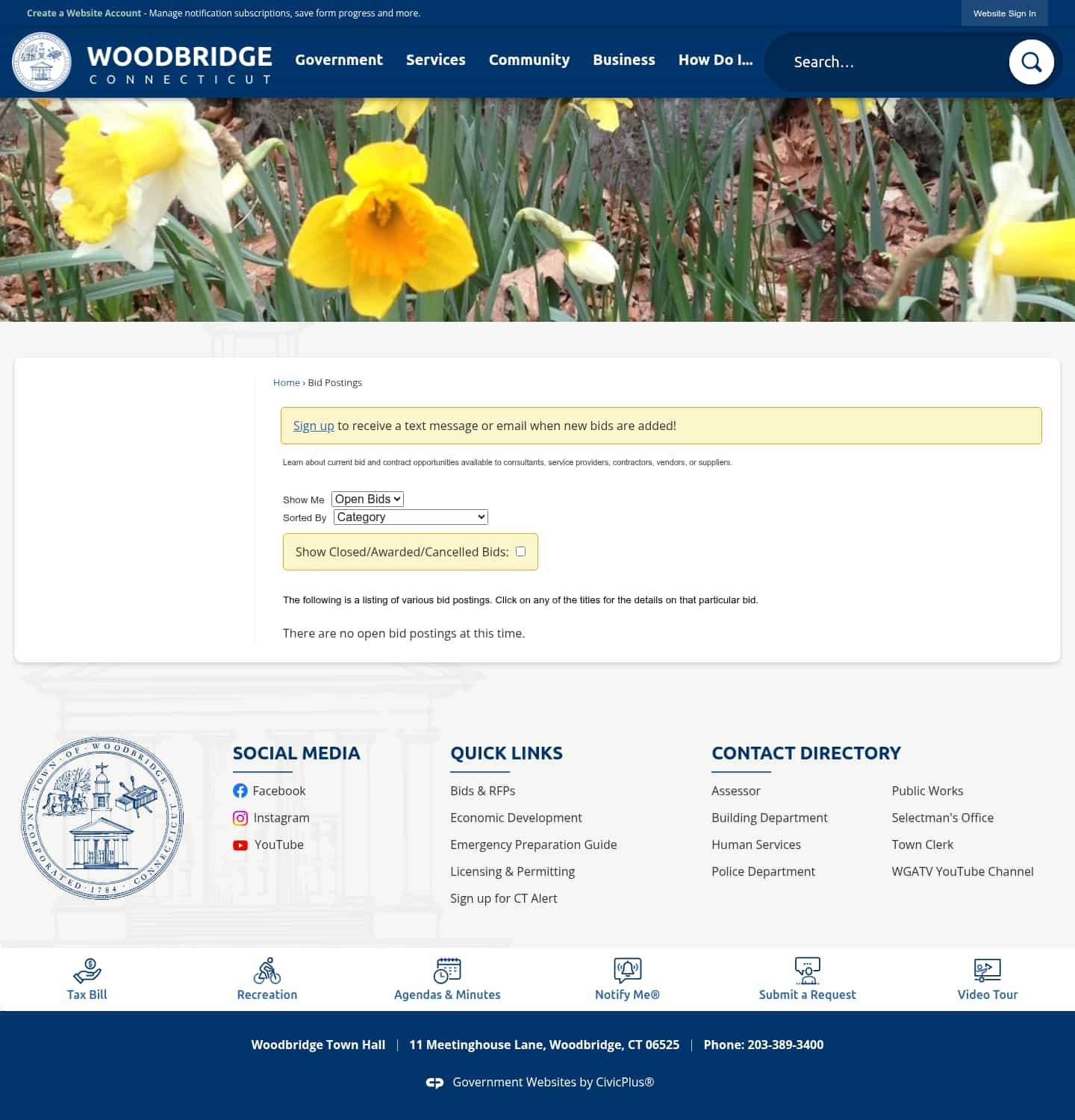Viewport: 1075px width, 1120px height.
Task: Open the Show Me bids dropdown
Action: [x=367, y=499]
